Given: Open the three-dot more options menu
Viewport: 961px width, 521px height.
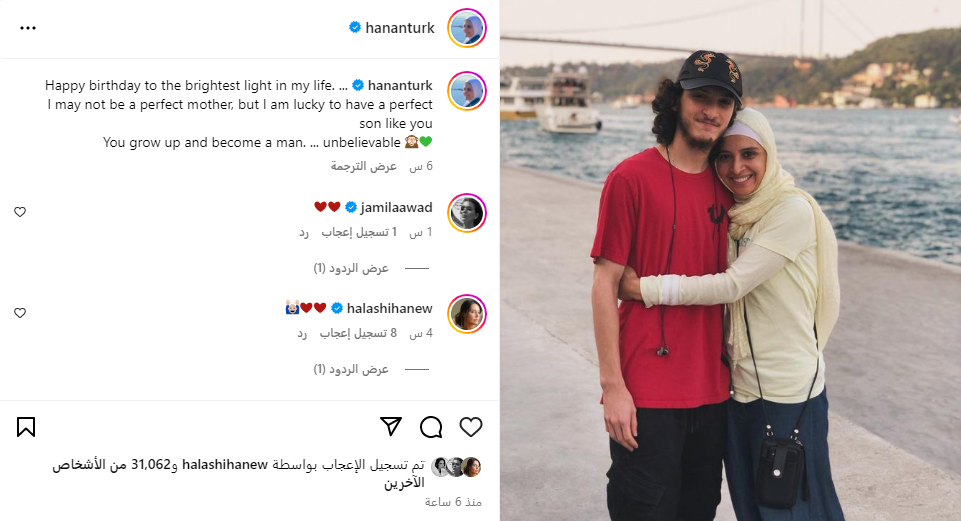Looking at the screenshot, I should tap(28, 28).
